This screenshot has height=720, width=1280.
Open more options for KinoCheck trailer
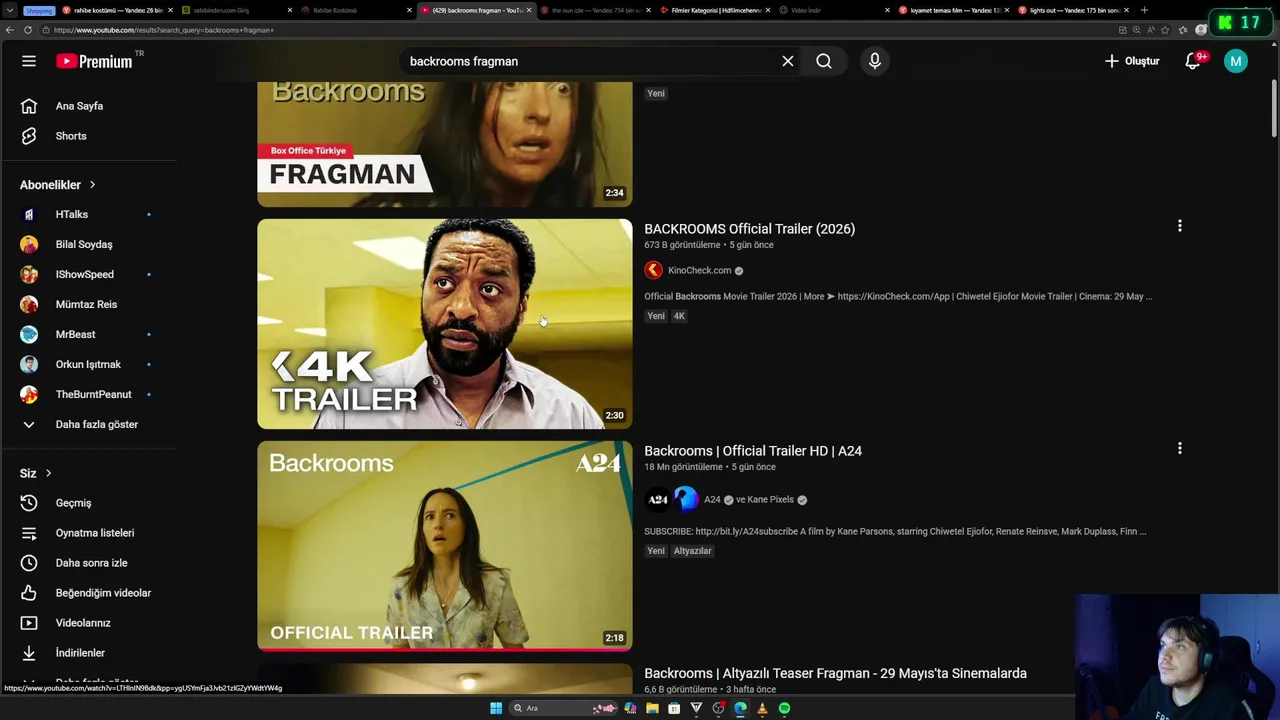coord(1180,226)
